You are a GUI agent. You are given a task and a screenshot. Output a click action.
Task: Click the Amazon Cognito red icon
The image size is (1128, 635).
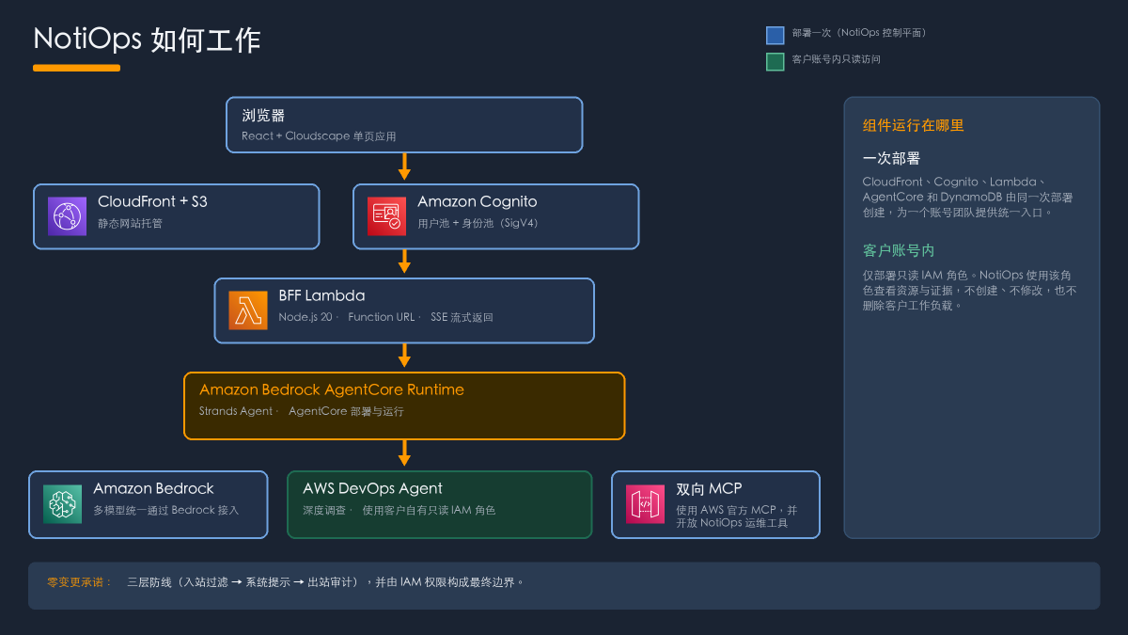(386, 216)
